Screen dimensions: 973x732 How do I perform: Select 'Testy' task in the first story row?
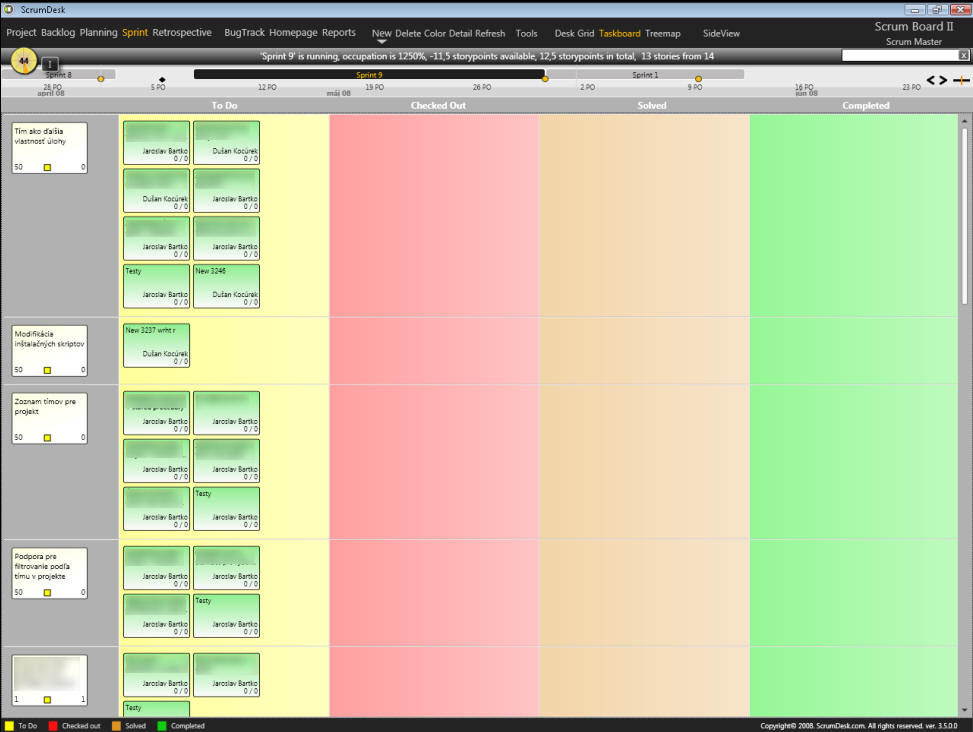pos(156,286)
